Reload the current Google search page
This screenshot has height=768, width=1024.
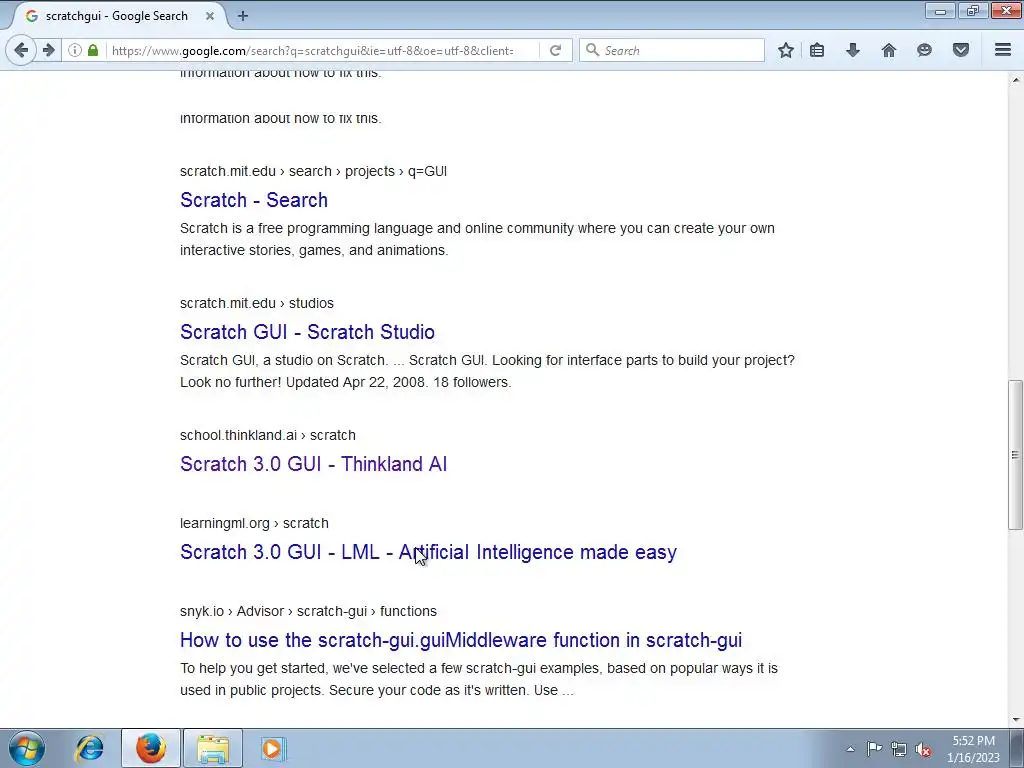(x=555, y=50)
